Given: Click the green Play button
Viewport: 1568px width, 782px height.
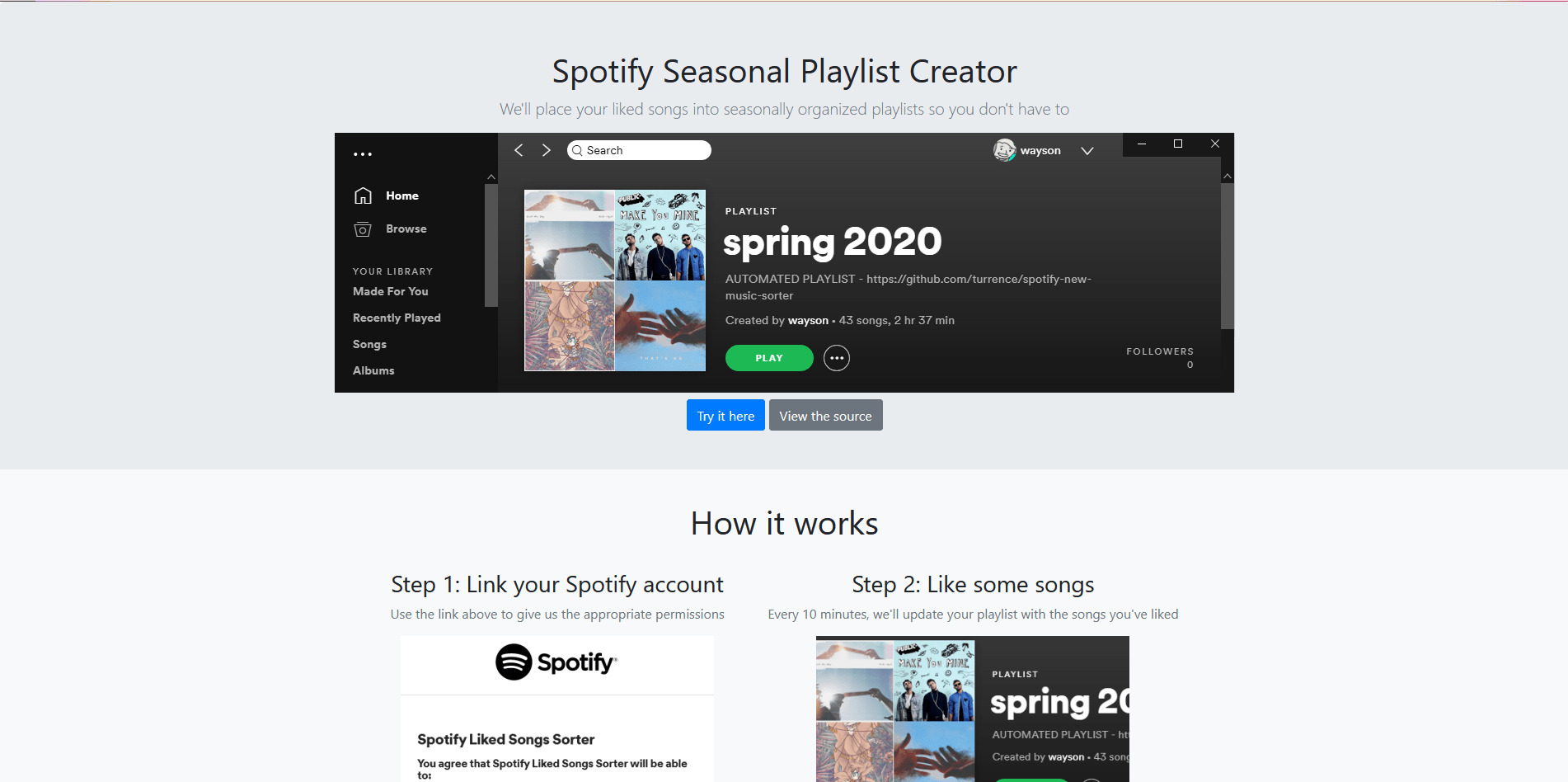Looking at the screenshot, I should [x=769, y=358].
